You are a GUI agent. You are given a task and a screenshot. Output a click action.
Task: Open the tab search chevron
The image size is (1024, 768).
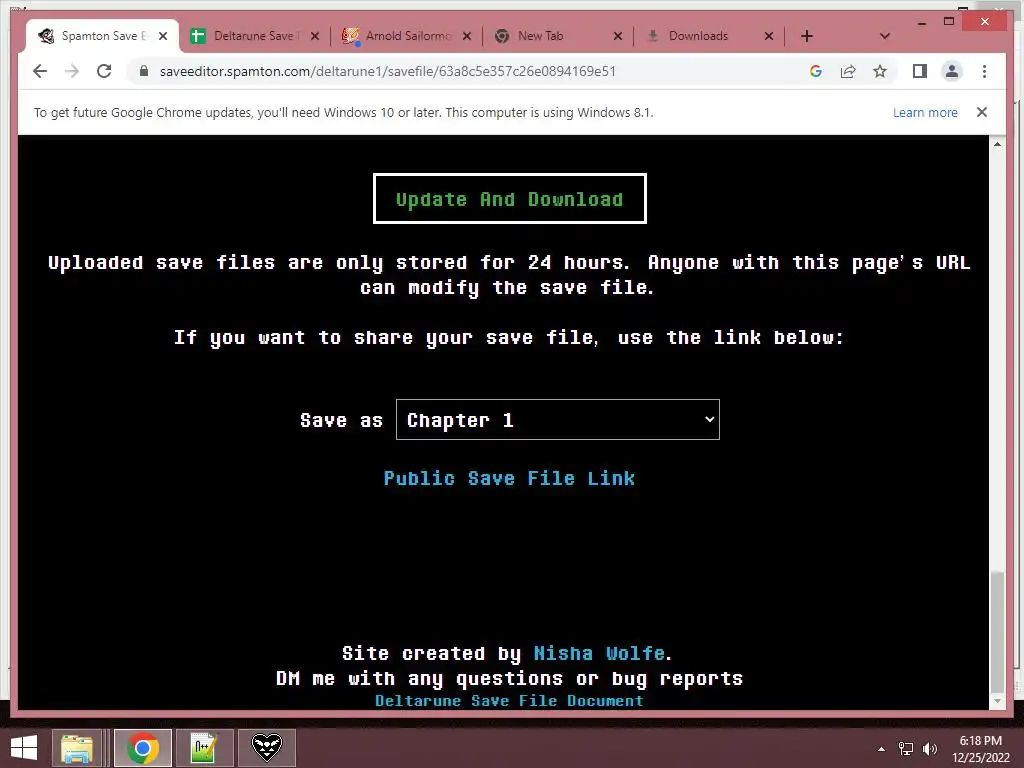[885, 36]
